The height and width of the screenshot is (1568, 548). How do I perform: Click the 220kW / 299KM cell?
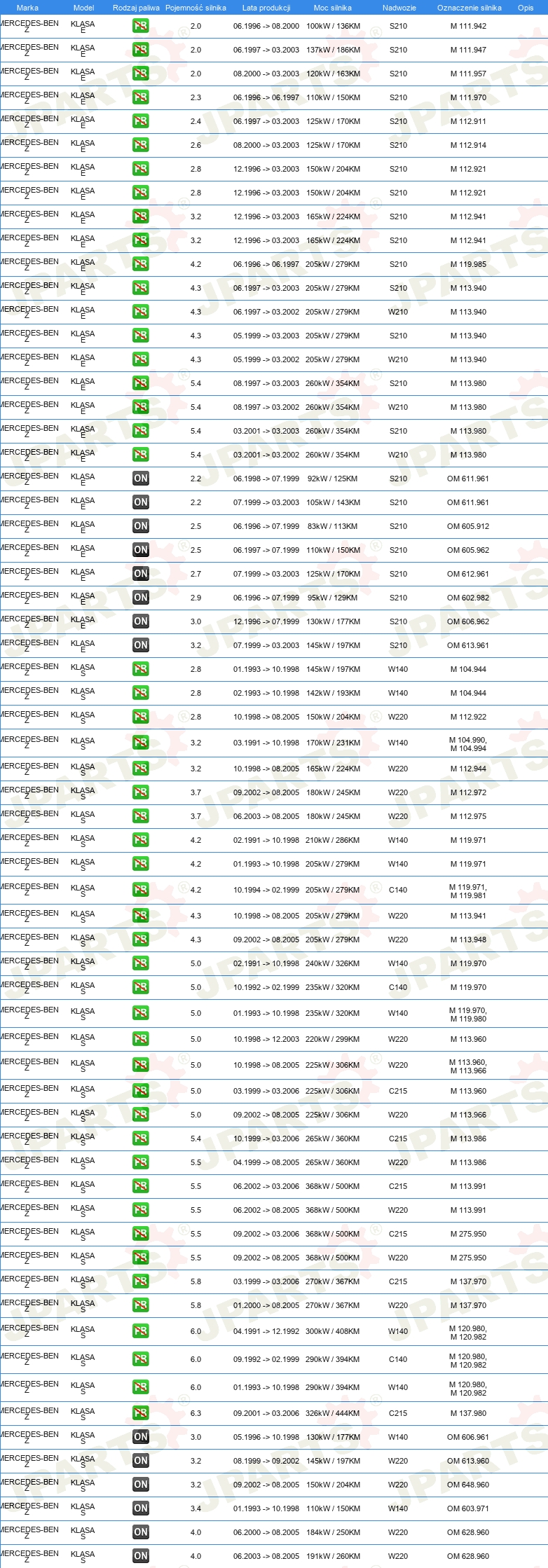[333, 1039]
